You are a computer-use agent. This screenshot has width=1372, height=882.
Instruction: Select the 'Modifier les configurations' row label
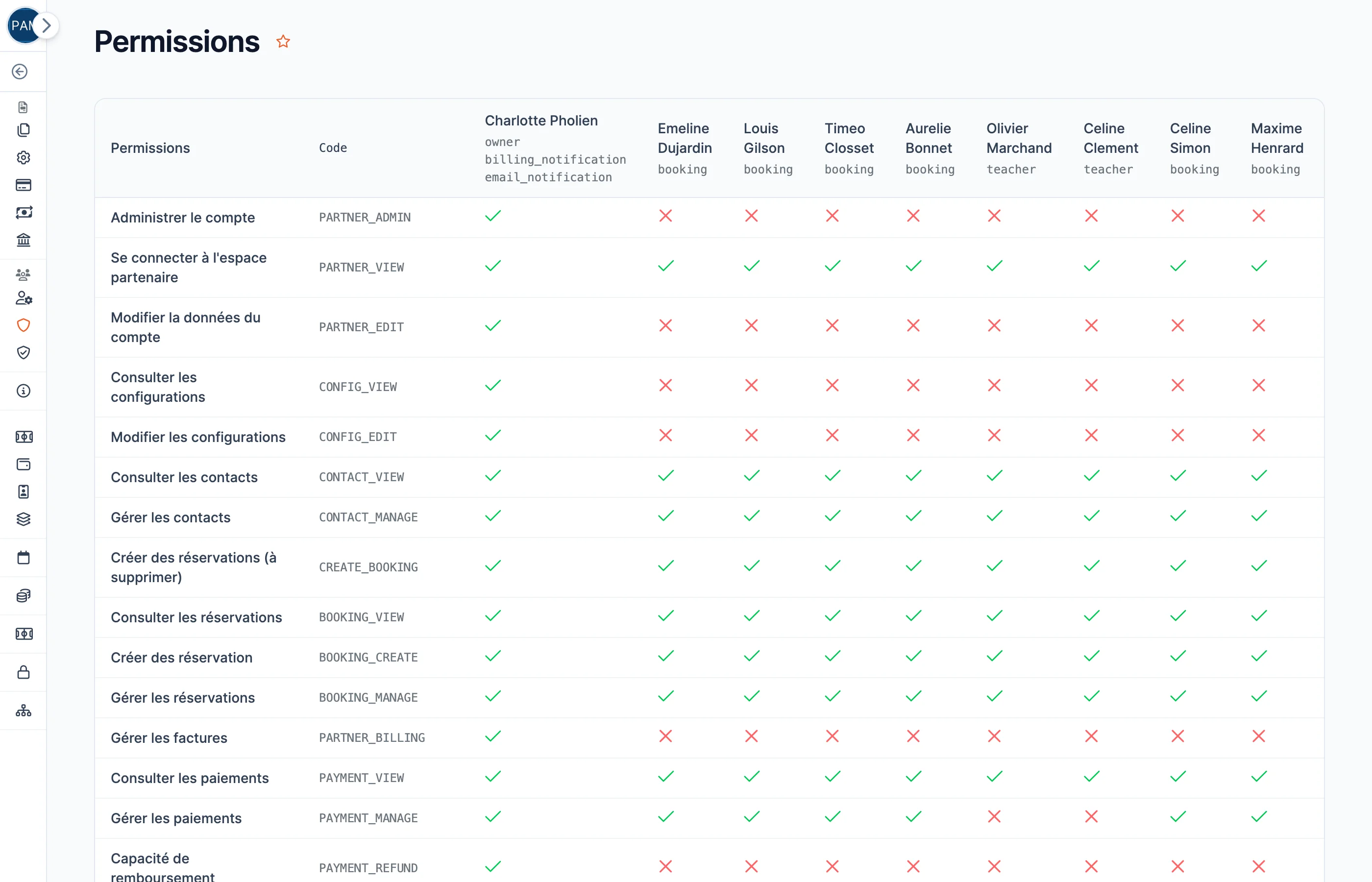[x=198, y=437]
